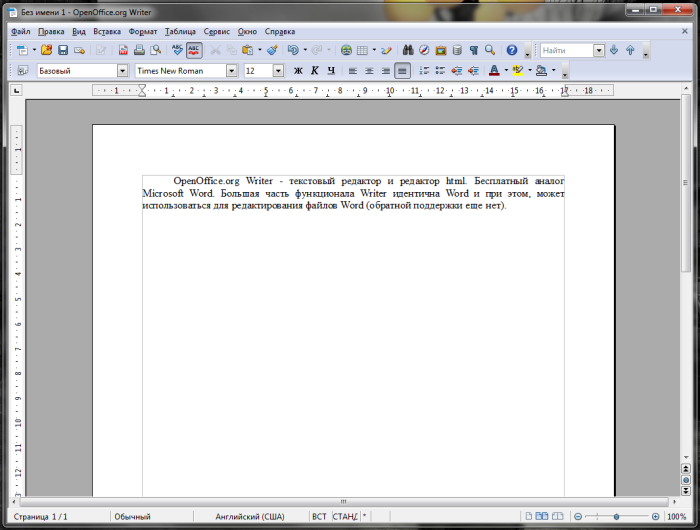Align text to the right

click(386, 71)
